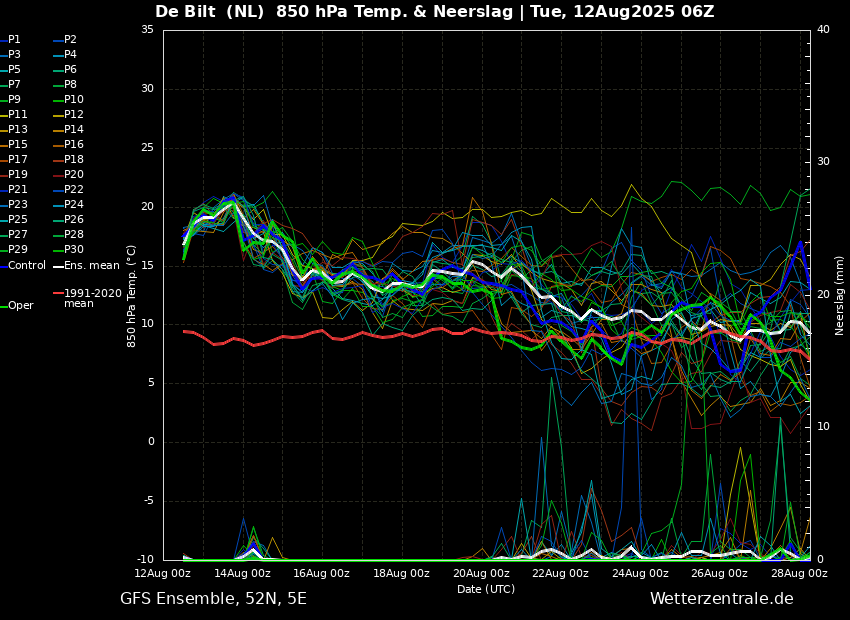Select the Control run legend entry
The width and height of the screenshot is (850, 620).
27,266
